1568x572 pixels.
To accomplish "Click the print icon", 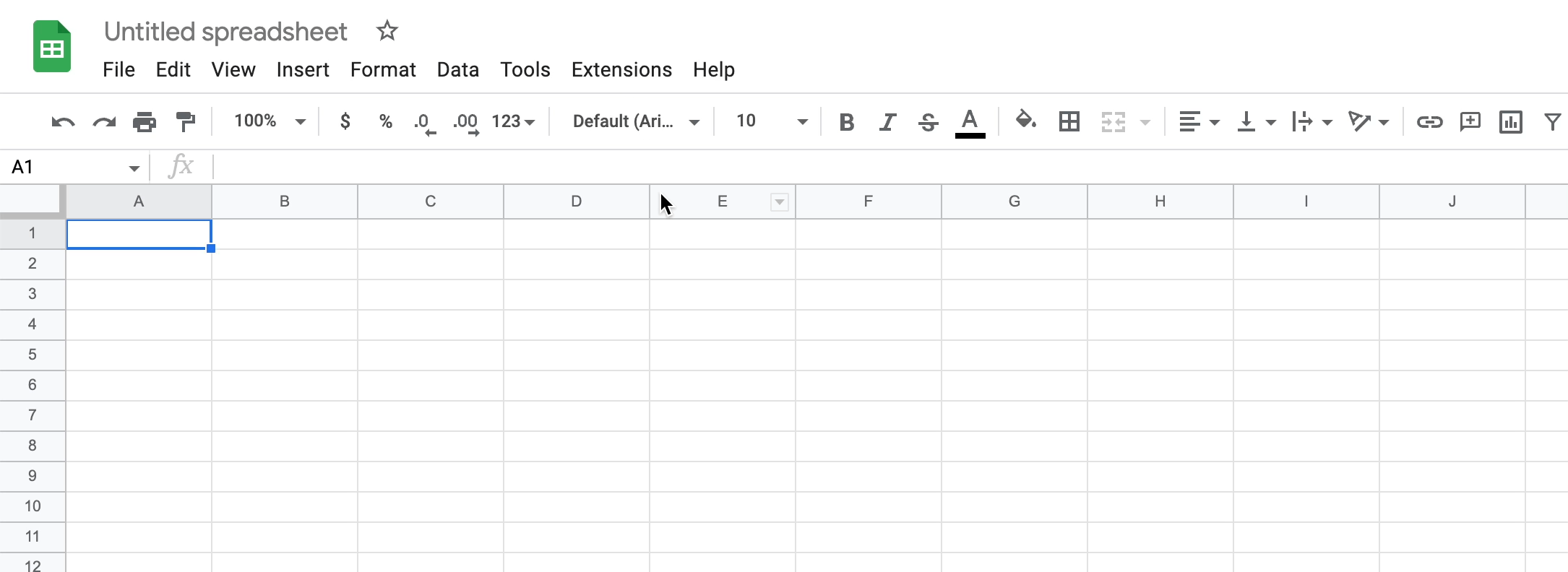I will (145, 121).
